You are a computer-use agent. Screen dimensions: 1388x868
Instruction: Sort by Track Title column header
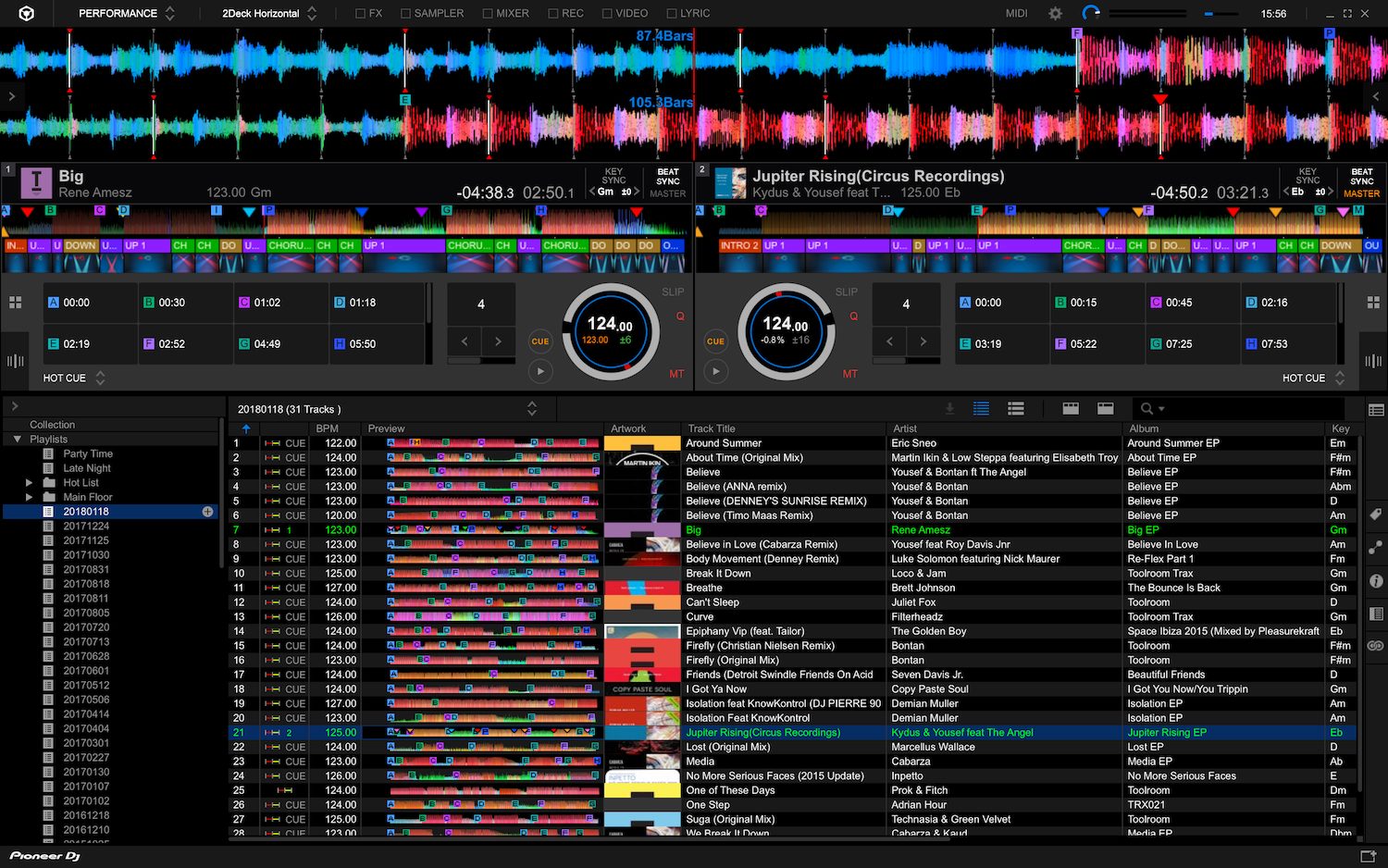tap(711, 428)
